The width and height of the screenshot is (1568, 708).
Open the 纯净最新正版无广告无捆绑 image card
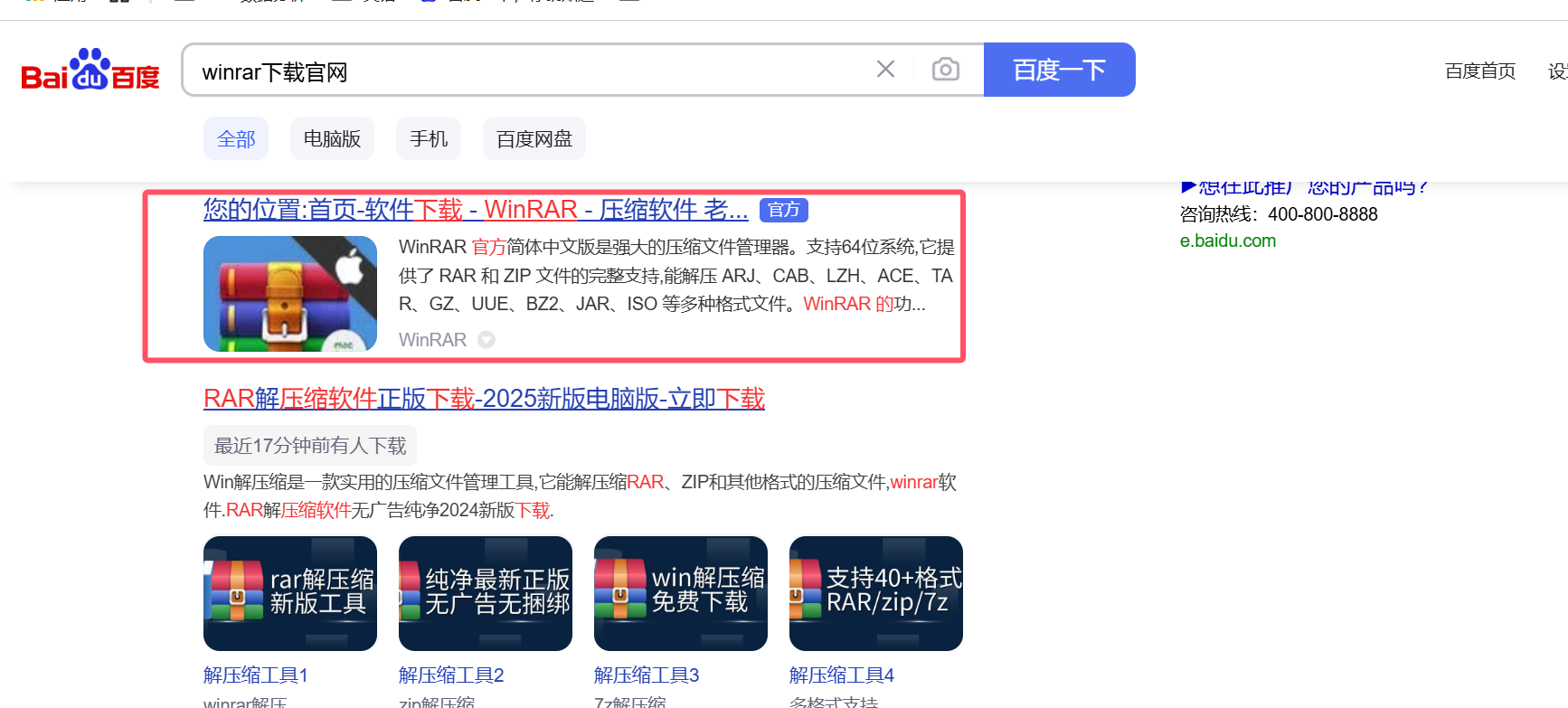point(486,593)
